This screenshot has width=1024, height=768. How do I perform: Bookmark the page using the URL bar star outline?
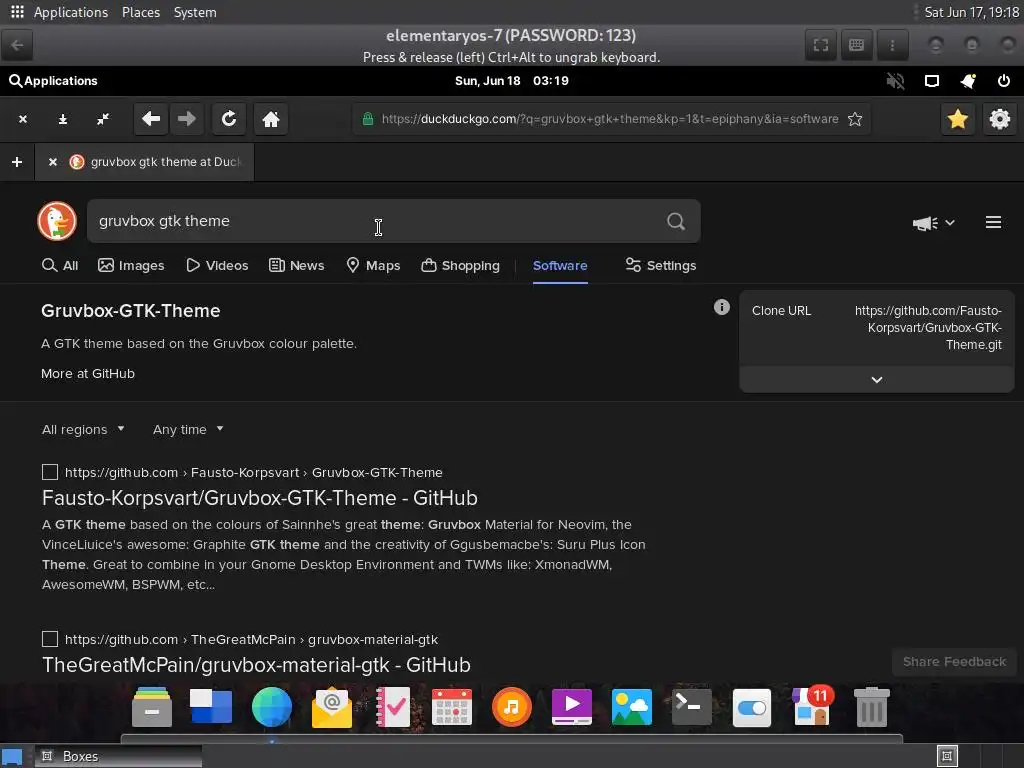pyautogui.click(x=855, y=119)
